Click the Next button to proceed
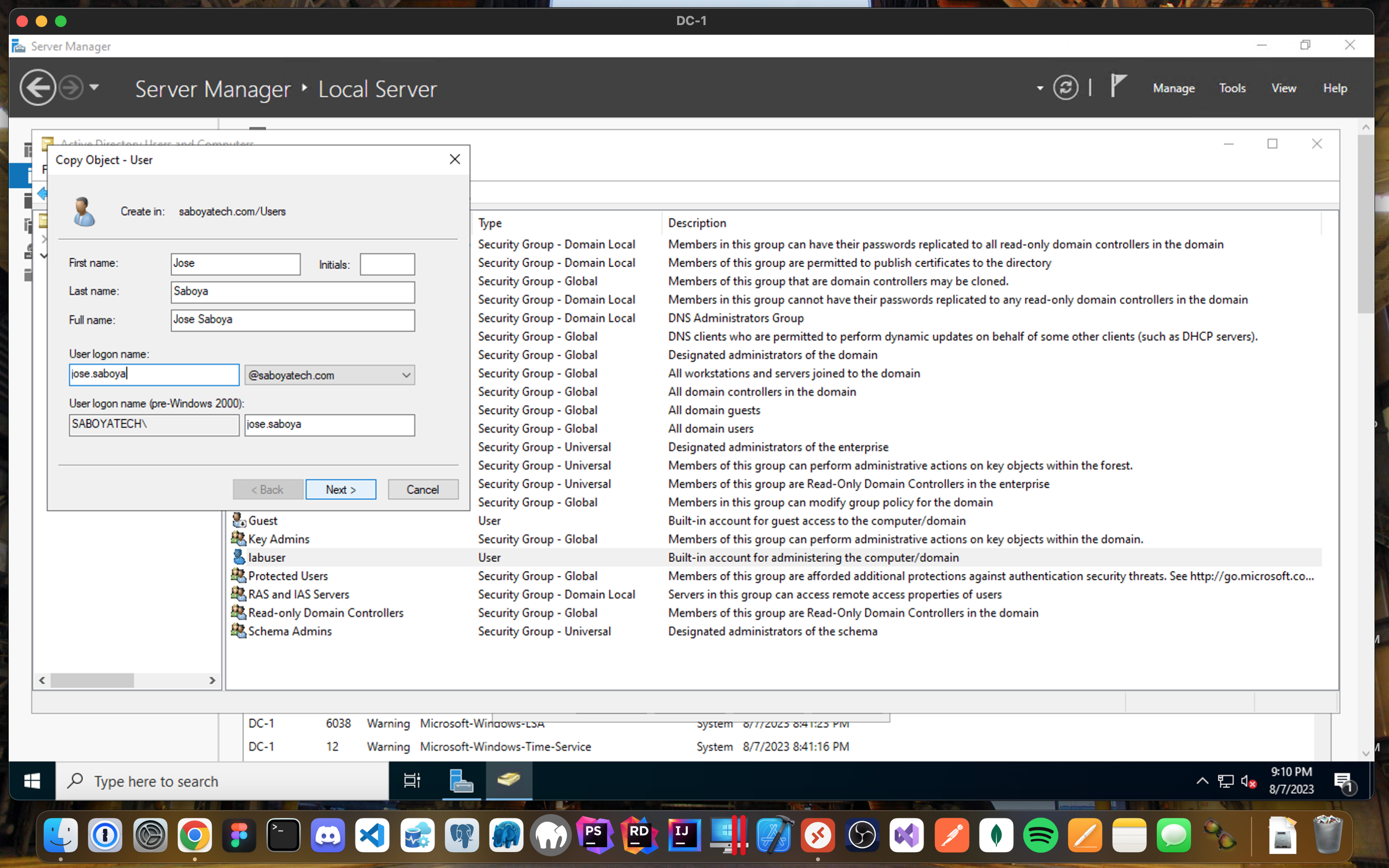The height and width of the screenshot is (868, 1389). [x=342, y=489]
